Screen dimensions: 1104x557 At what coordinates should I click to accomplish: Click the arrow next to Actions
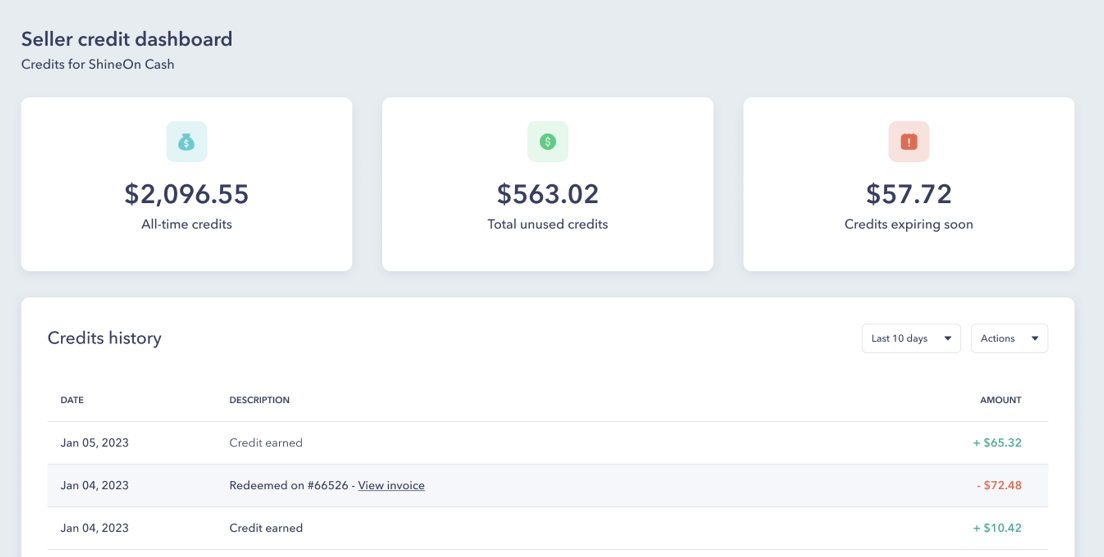click(x=1035, y=339)
